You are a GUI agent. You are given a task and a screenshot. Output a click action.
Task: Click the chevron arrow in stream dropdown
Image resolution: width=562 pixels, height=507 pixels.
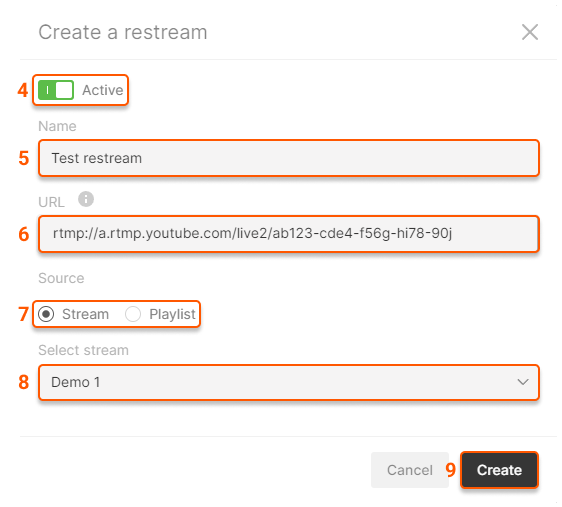[x=523, y=382]
